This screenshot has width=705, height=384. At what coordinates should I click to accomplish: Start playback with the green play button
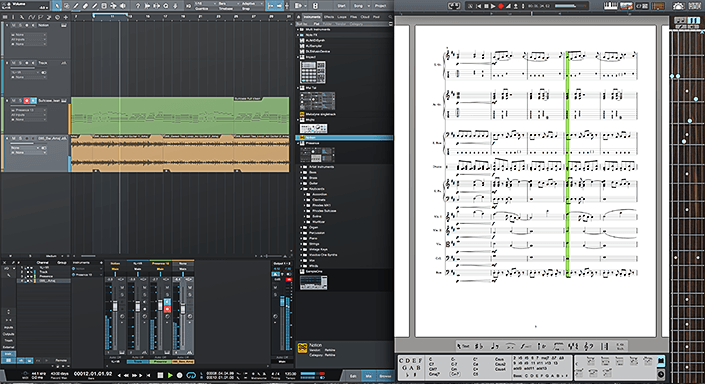[x=170, y=375]
